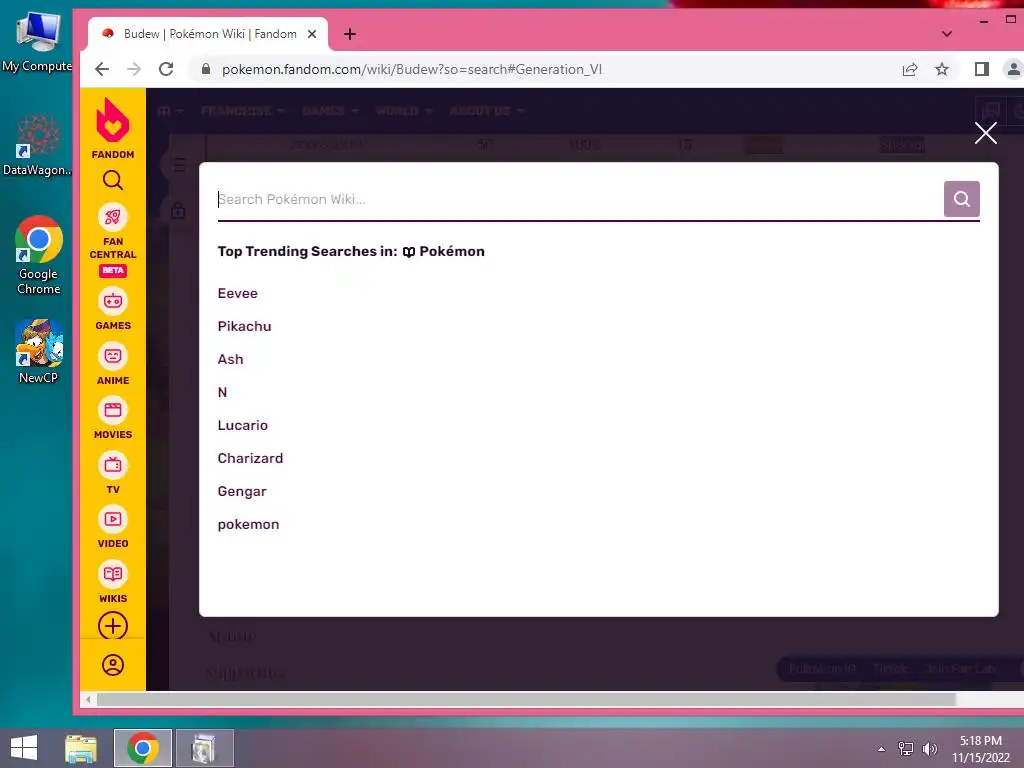Viewport: 1024px width, 768px height.
Task: Select trending search Lucario
Action: [242, 425]
